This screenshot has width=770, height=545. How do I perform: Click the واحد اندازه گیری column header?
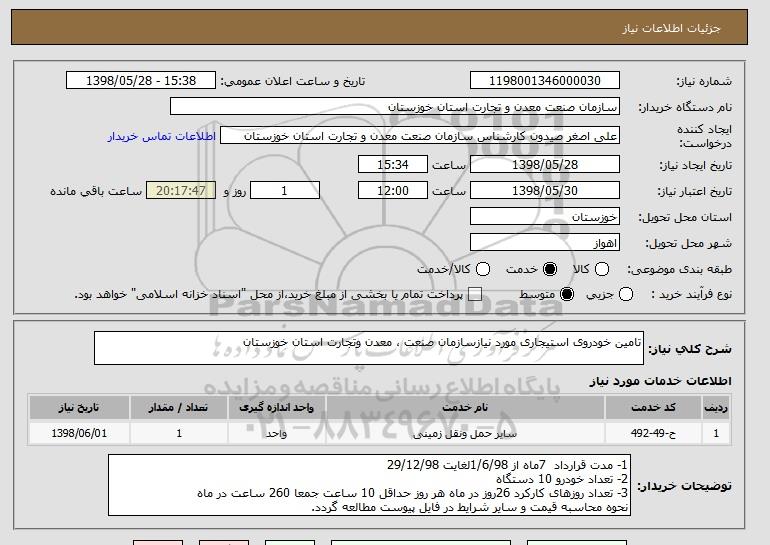[276, 408]
